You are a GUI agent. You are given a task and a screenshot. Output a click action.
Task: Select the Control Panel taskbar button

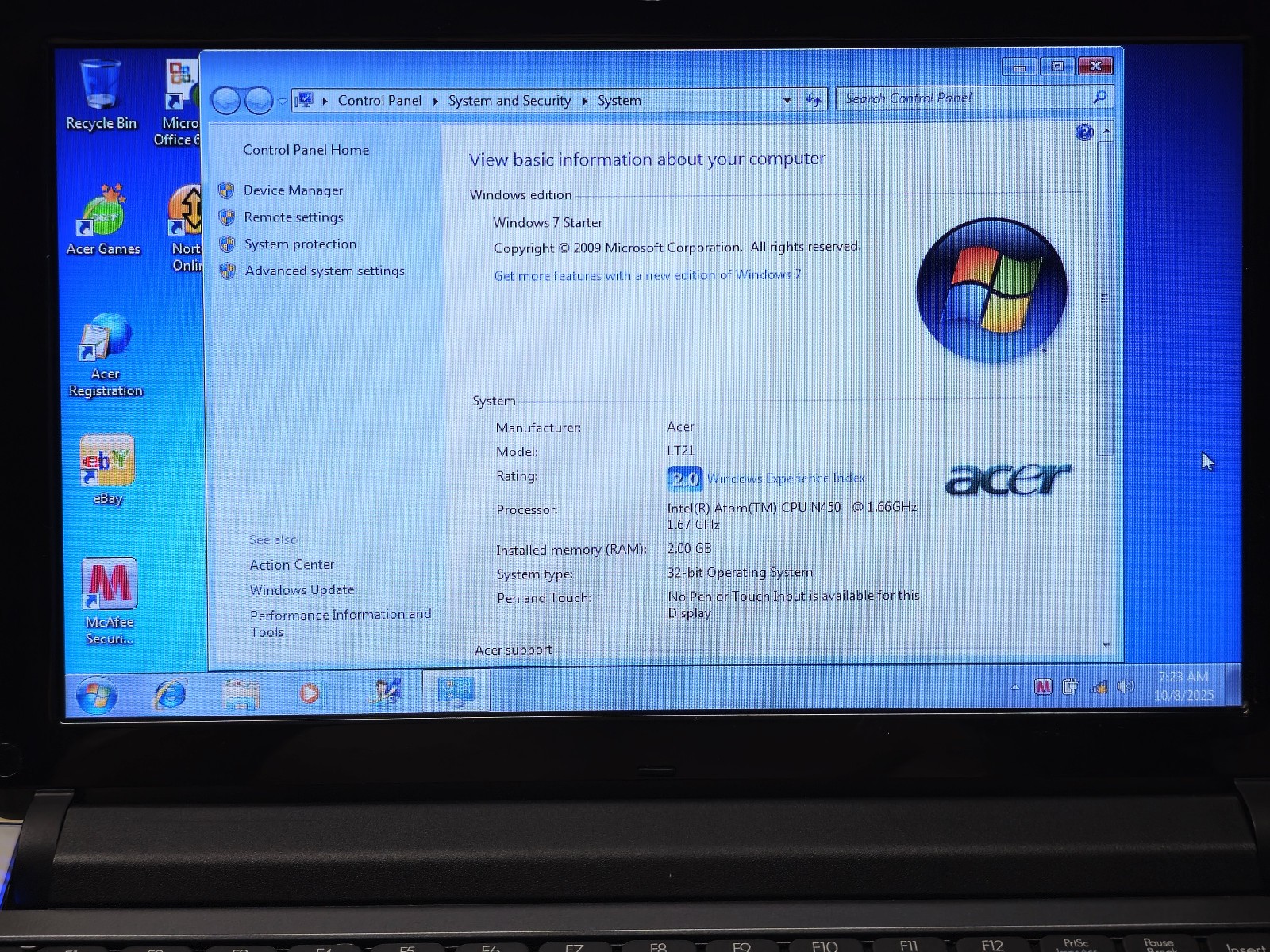[456, 691]
